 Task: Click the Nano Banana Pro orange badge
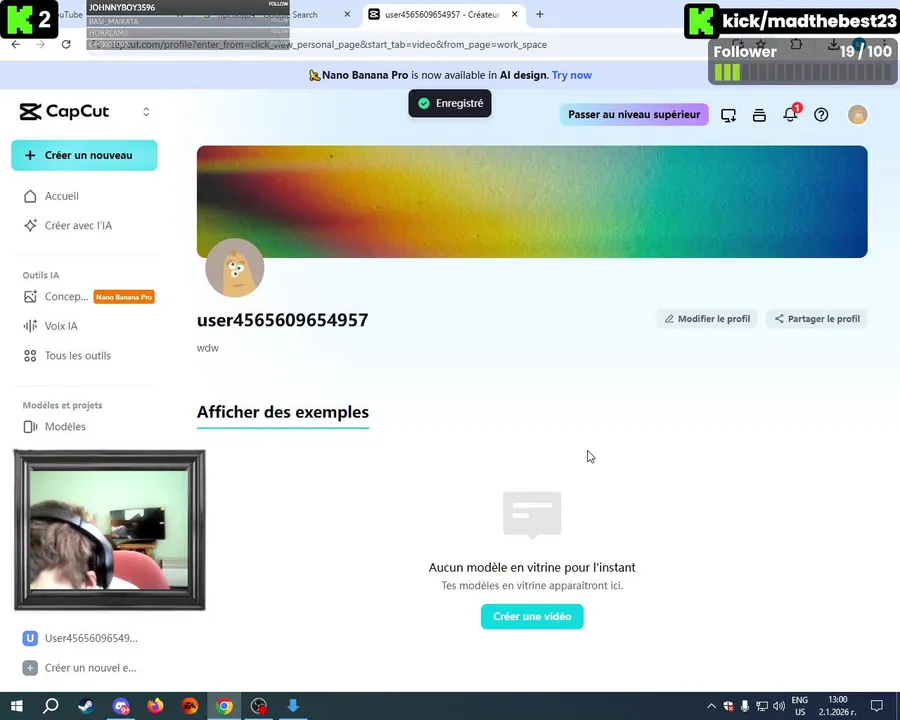[x=124, y=297]
